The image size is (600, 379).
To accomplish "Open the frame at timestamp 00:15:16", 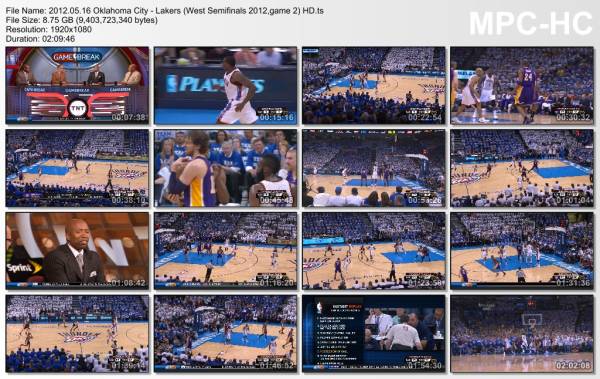I will (225, 86).
